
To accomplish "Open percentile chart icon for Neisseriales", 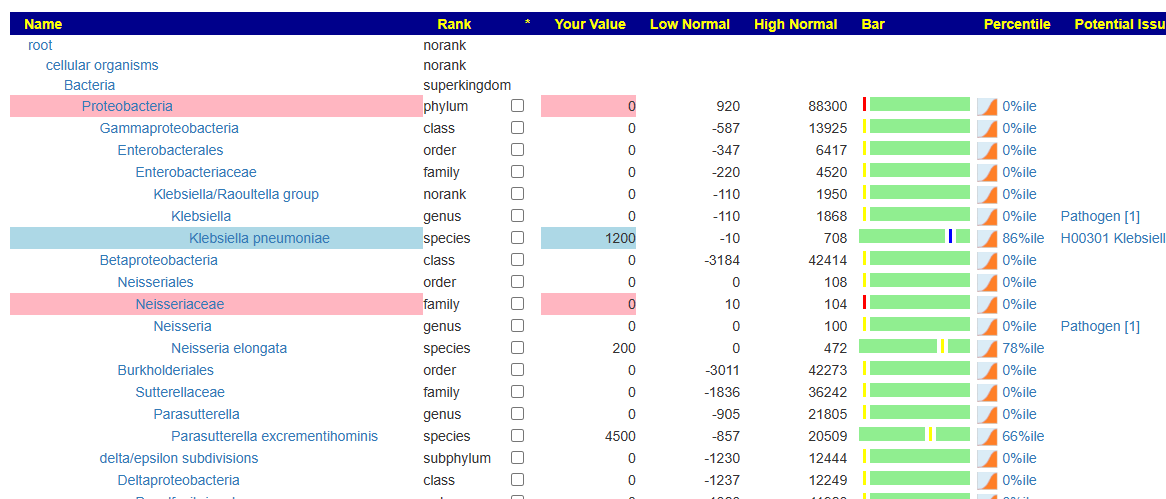I will coord(987,282).
